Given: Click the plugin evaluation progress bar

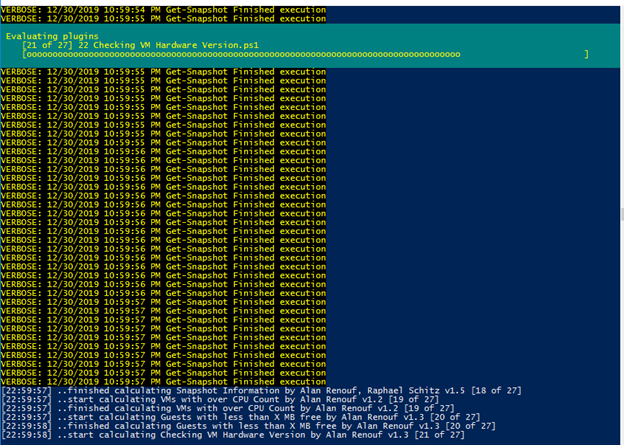Looking at the screenshot, I should pos(305,54).
